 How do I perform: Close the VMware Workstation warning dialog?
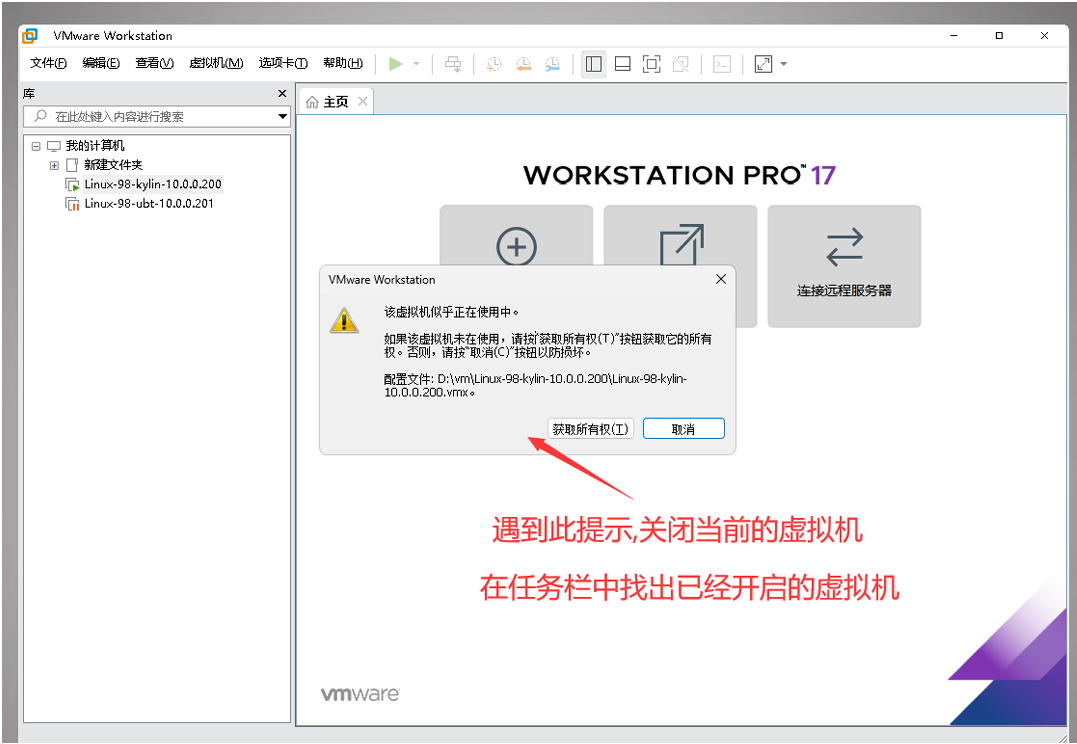coord(721,279)
